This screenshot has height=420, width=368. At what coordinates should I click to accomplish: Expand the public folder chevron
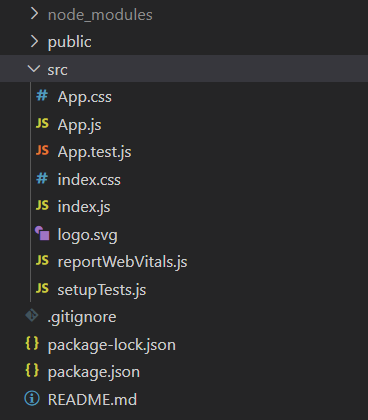[x=34, y=41]
